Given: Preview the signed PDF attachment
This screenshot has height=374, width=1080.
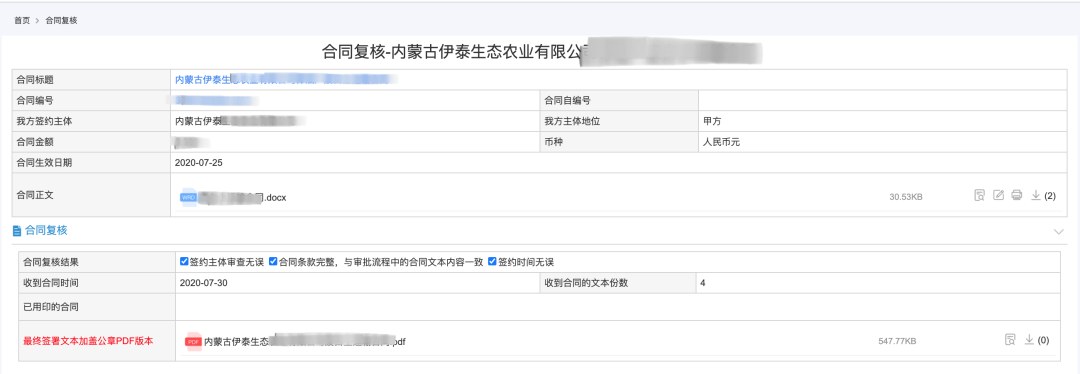Looking at the screenshot, I should click(x=1010, y=340).
